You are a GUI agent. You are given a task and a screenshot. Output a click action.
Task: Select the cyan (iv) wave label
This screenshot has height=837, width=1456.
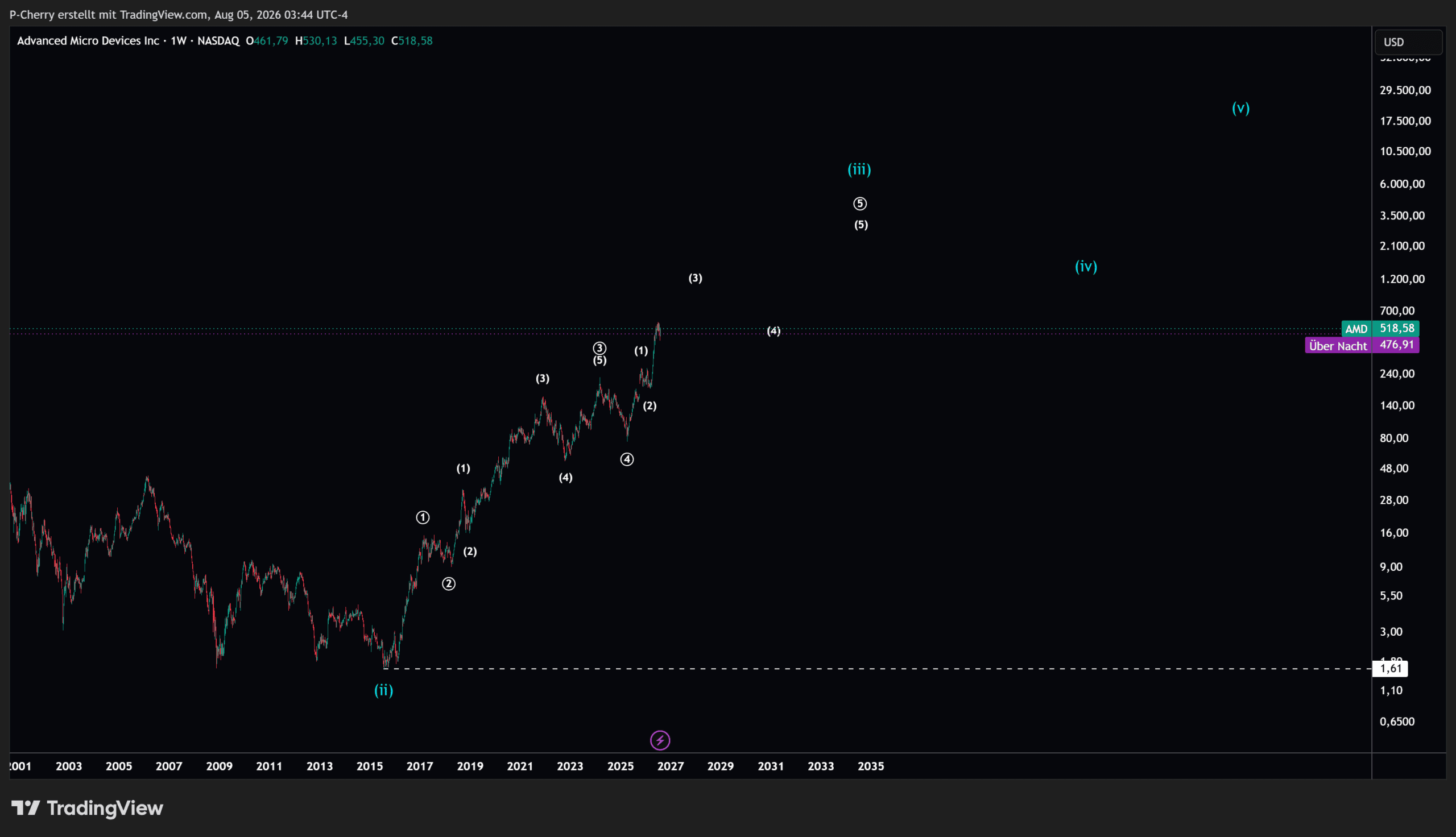(x=1086, y=266)
